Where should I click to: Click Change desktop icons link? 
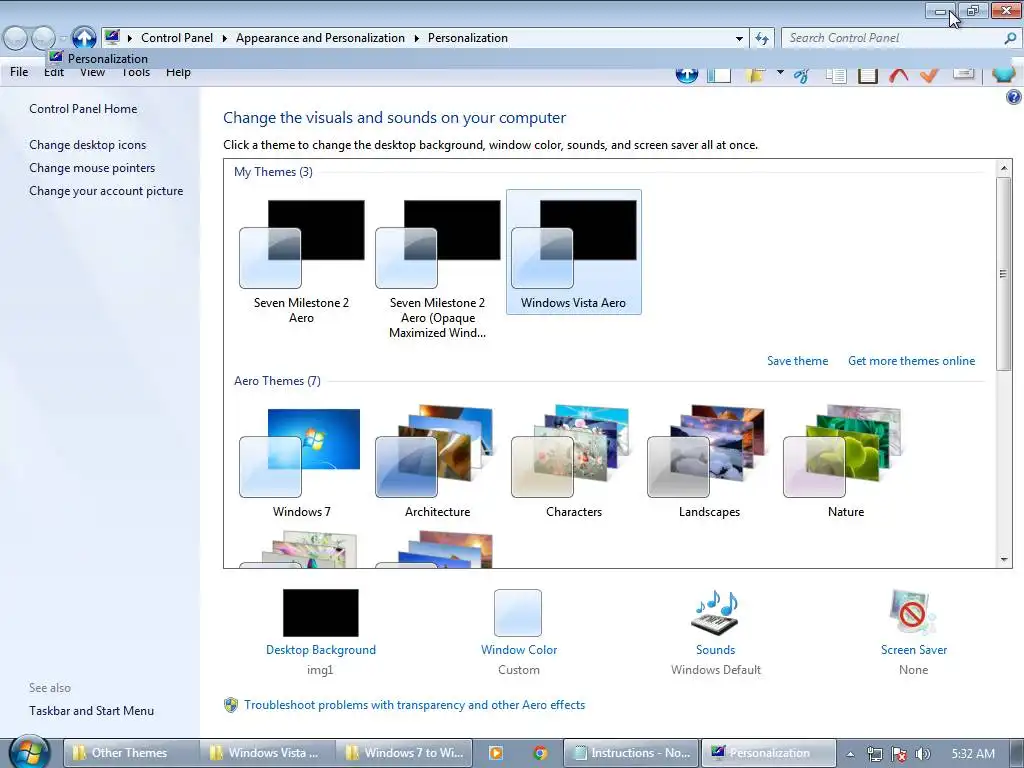point(88,144)
